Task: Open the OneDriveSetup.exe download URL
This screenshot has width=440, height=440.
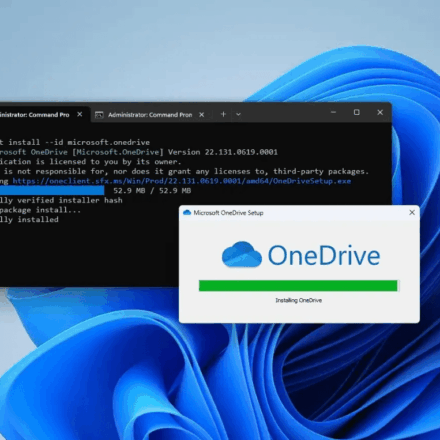Action: [x=182, y=181]
